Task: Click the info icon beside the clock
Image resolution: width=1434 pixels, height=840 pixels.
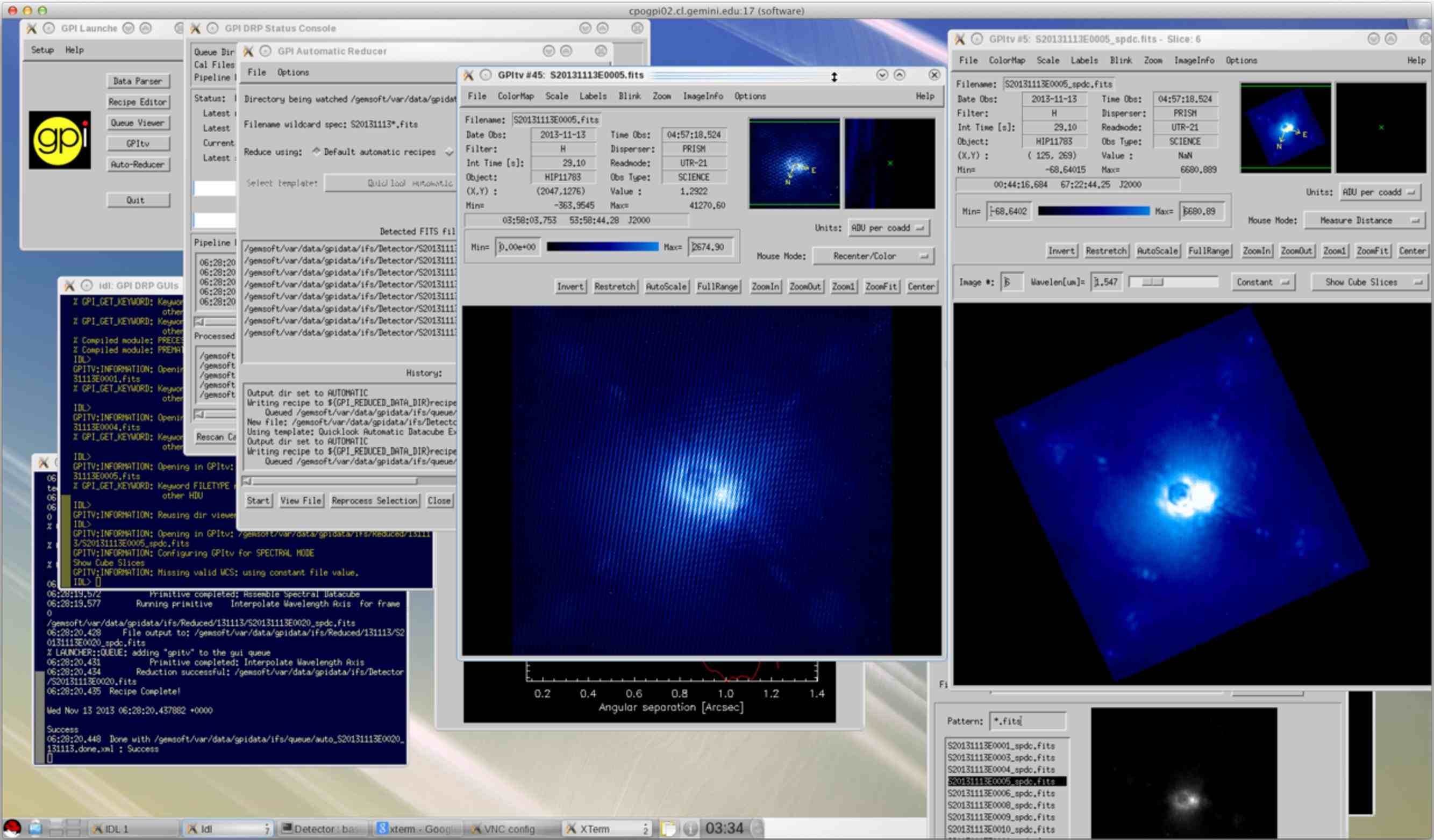Action: point(690,829)
